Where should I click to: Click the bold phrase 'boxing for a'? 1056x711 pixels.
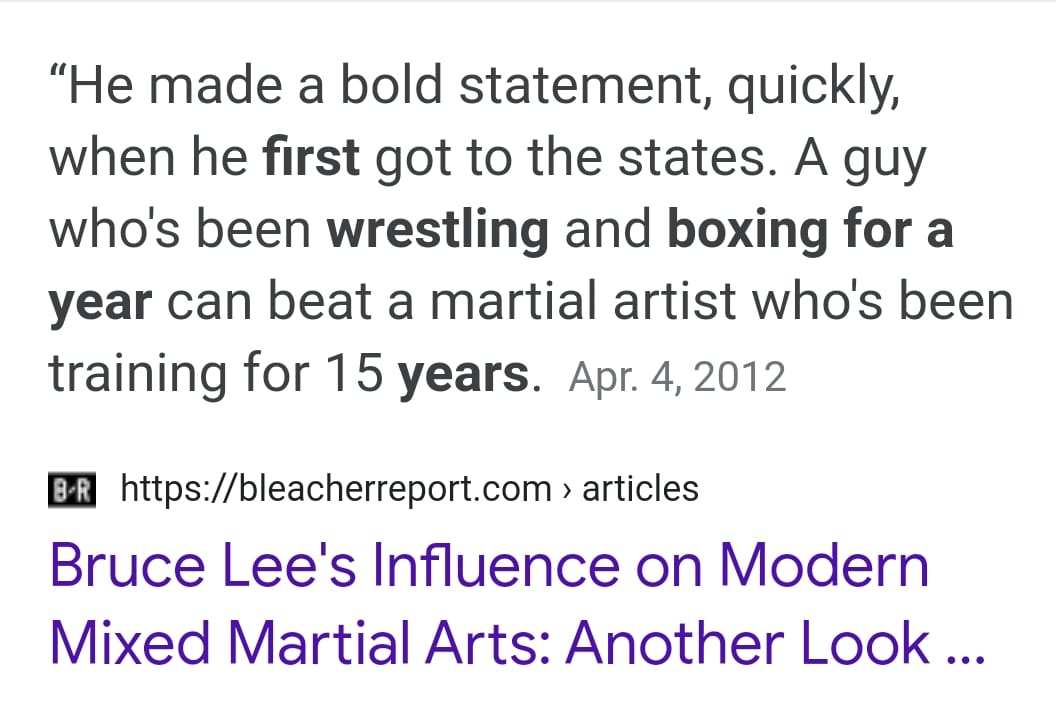coord(810,230)
